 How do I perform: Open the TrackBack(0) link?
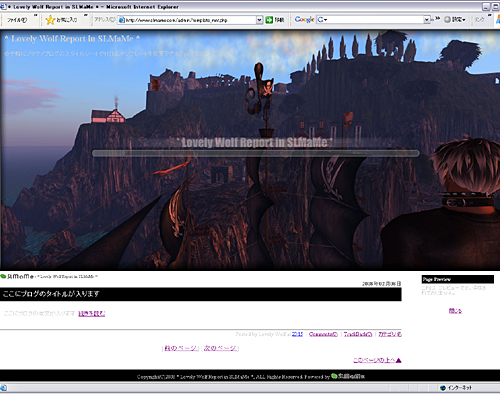358,334
